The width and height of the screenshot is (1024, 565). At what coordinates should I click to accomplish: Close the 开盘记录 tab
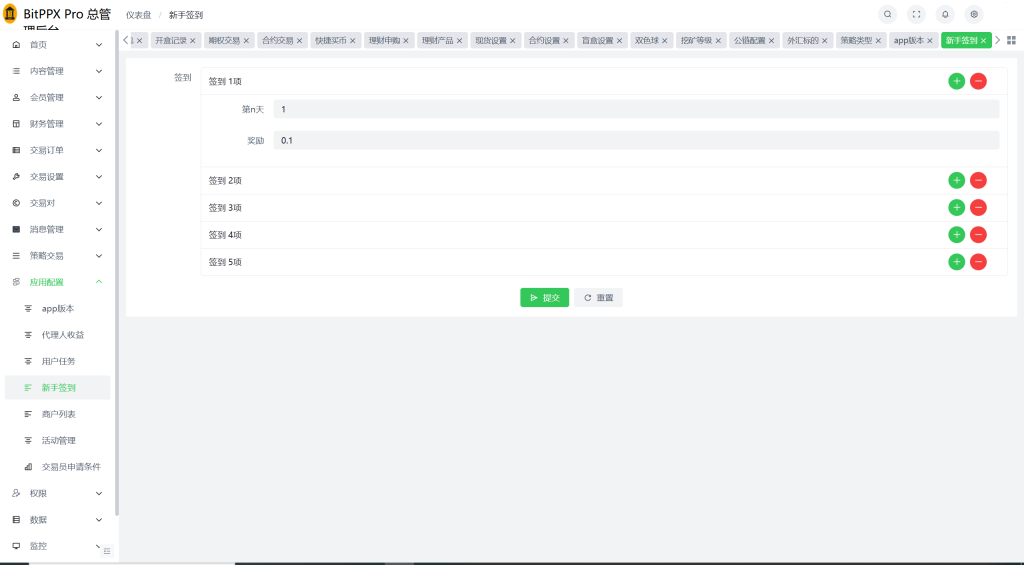click(x=193, y=40)
